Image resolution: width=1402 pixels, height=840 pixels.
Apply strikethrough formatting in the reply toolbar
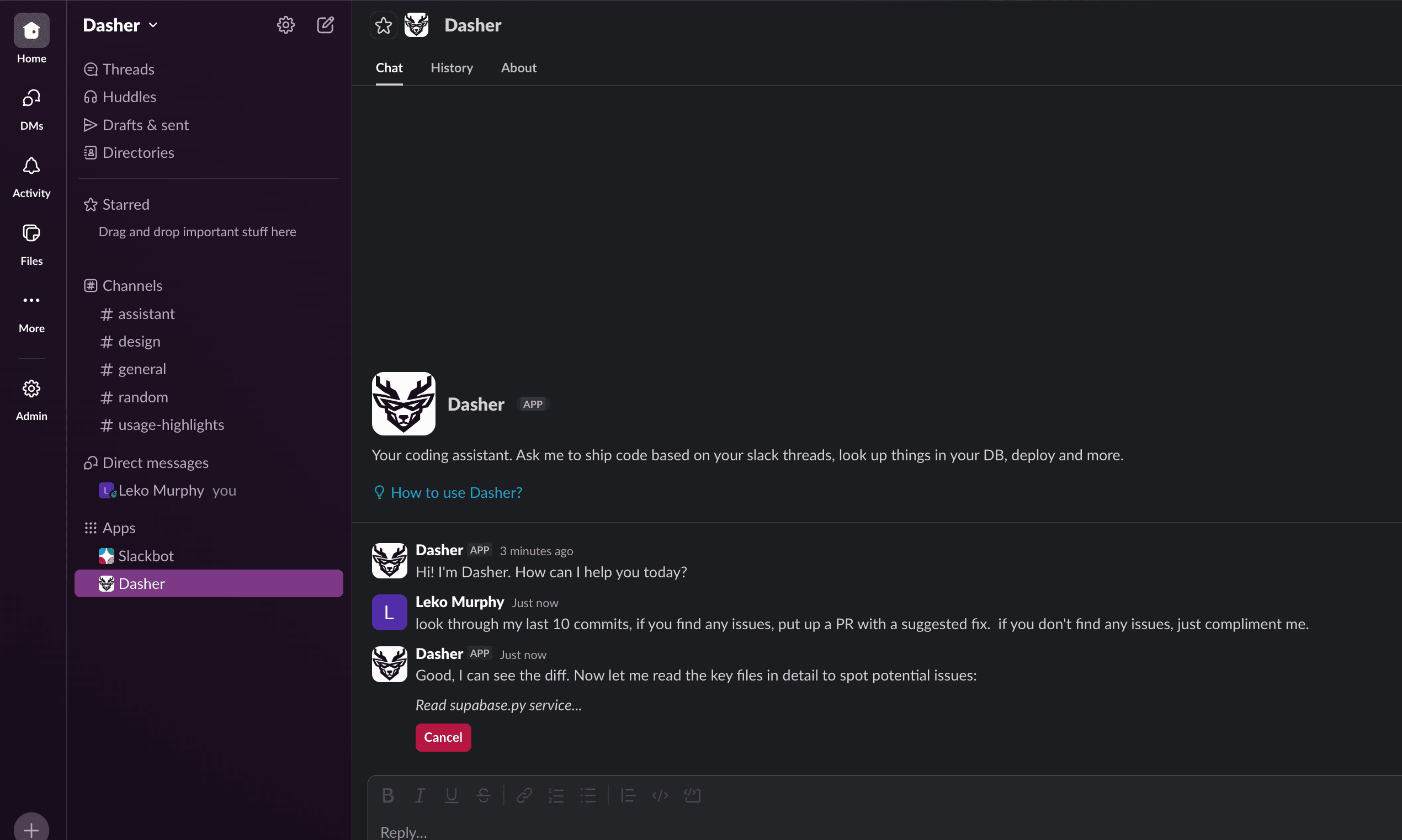point(483,795)
